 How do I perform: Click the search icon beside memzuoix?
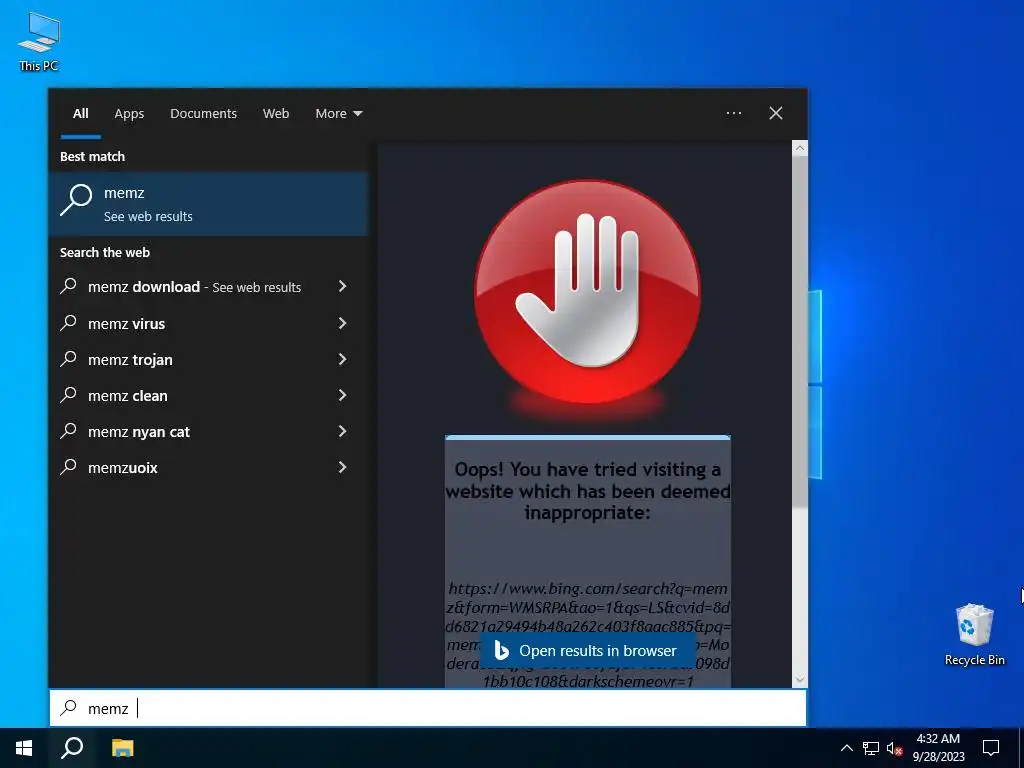point(69,467)
